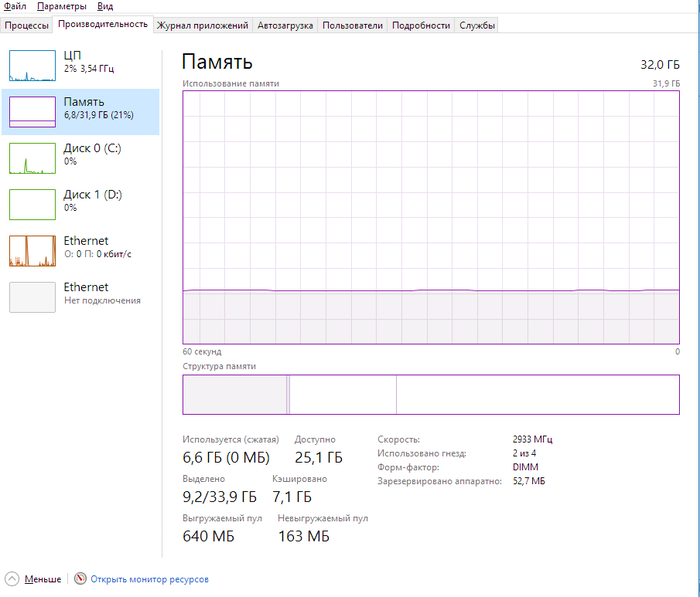Screen dimensions: 700x597
Task: Switch to the Автозагрузка tab
Action: coord(285,25)
